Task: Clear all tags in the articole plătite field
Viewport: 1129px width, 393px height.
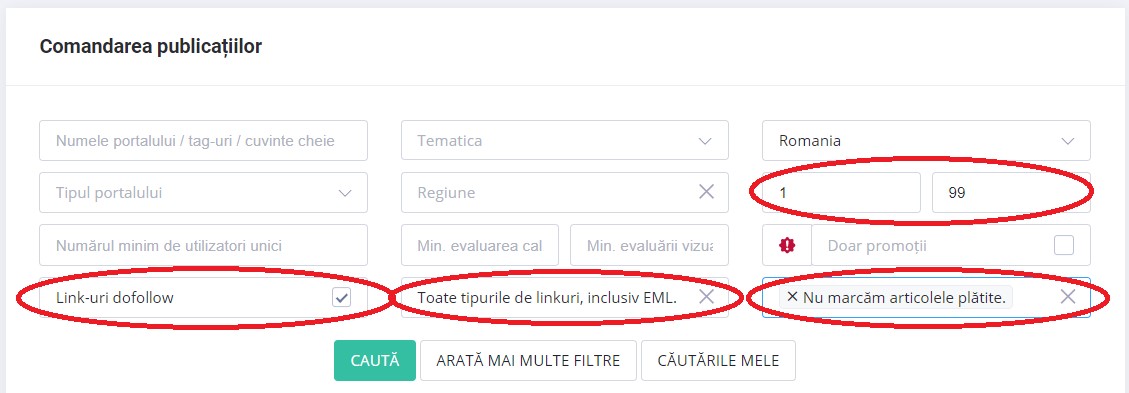Action: [x=1068, y=297]
